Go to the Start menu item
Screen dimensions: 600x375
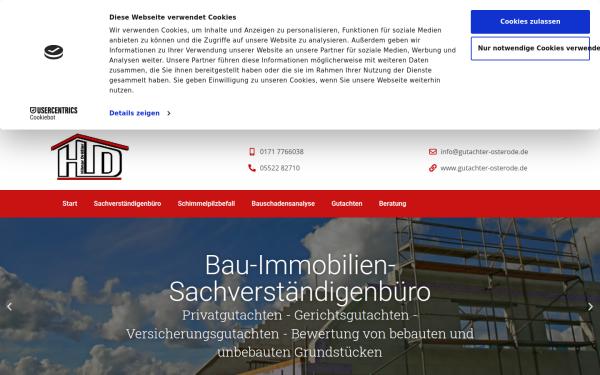[70, 204]
